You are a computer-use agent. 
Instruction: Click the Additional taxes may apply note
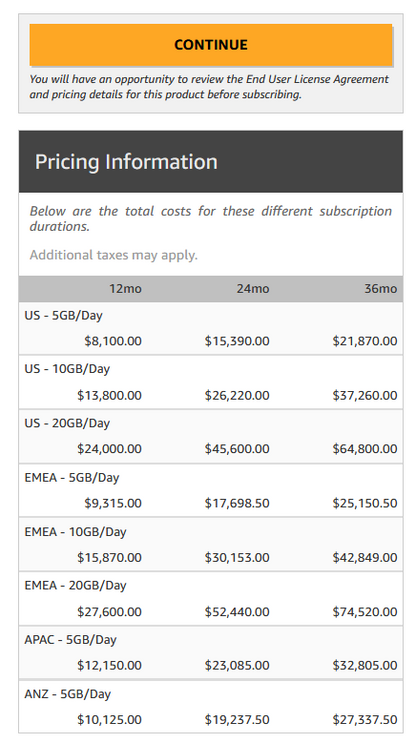pyautogui.click(x=114, y=255)
